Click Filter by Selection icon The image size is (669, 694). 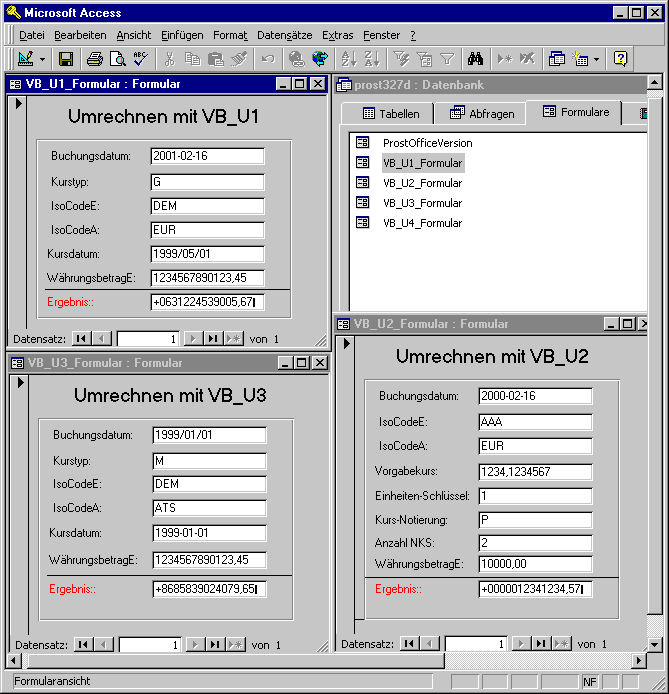pyautogui.click(x=401, y=59)
